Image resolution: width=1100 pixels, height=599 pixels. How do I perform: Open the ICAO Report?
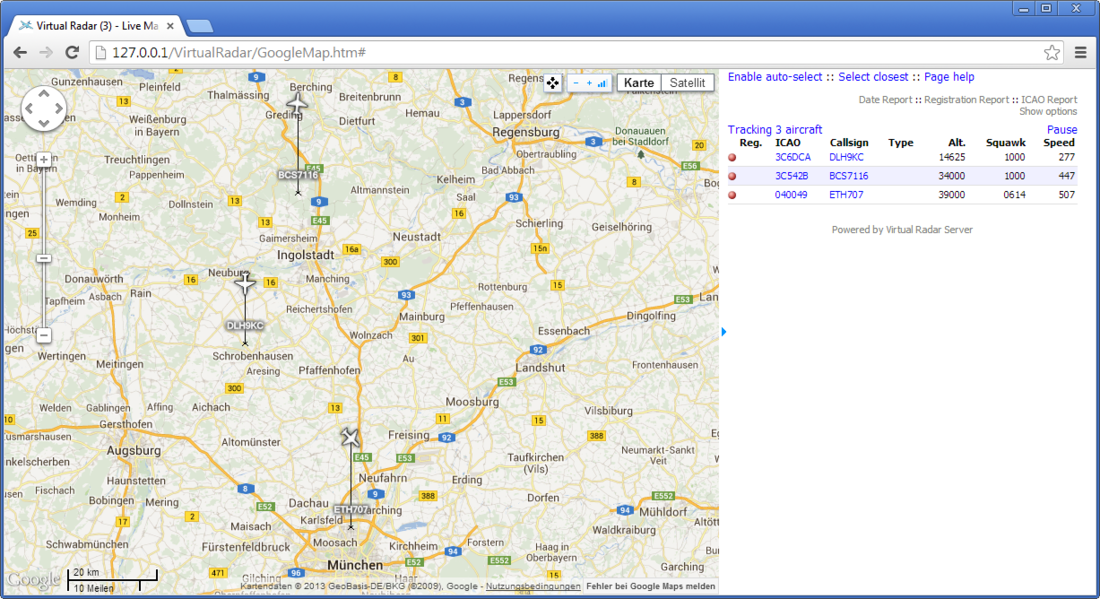1049,99
